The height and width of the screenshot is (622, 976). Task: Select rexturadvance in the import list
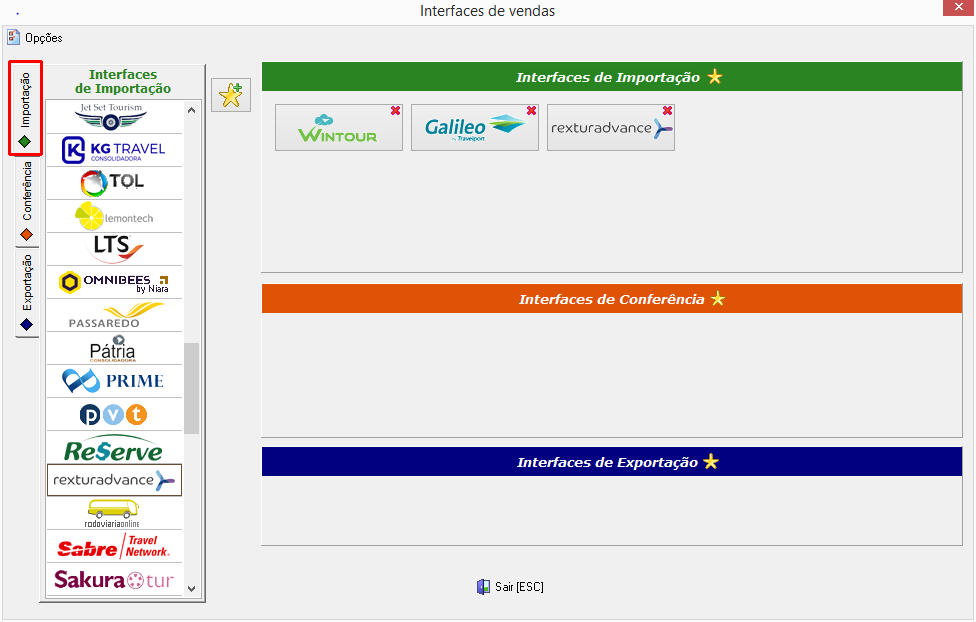(x=115, y=480)
